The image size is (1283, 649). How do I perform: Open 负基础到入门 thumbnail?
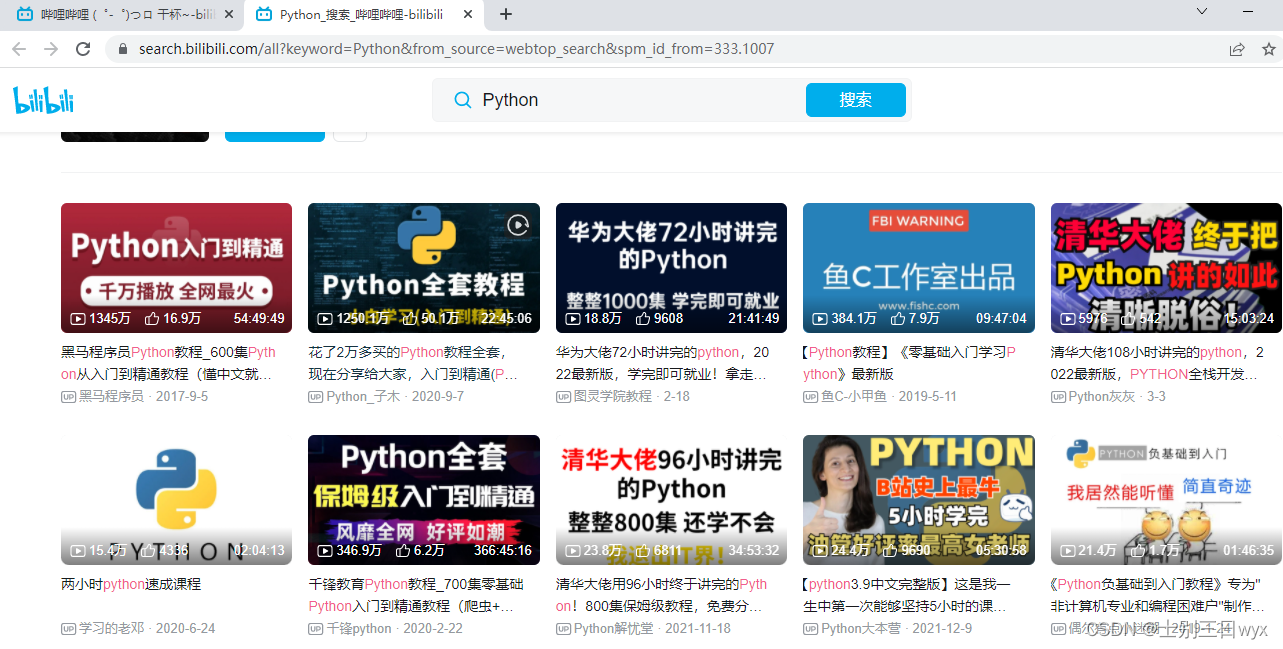point(1166,500)
